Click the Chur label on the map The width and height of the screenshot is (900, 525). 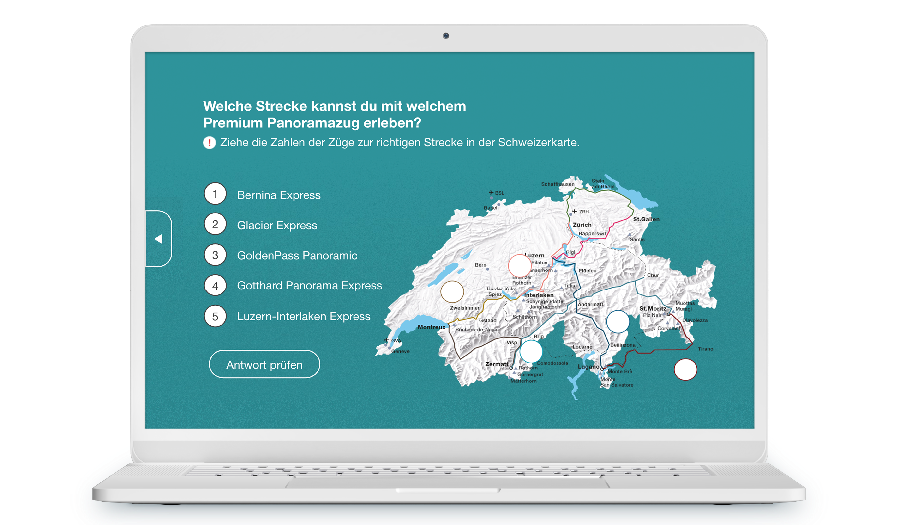pyautogui.click(x=653, y=275)
